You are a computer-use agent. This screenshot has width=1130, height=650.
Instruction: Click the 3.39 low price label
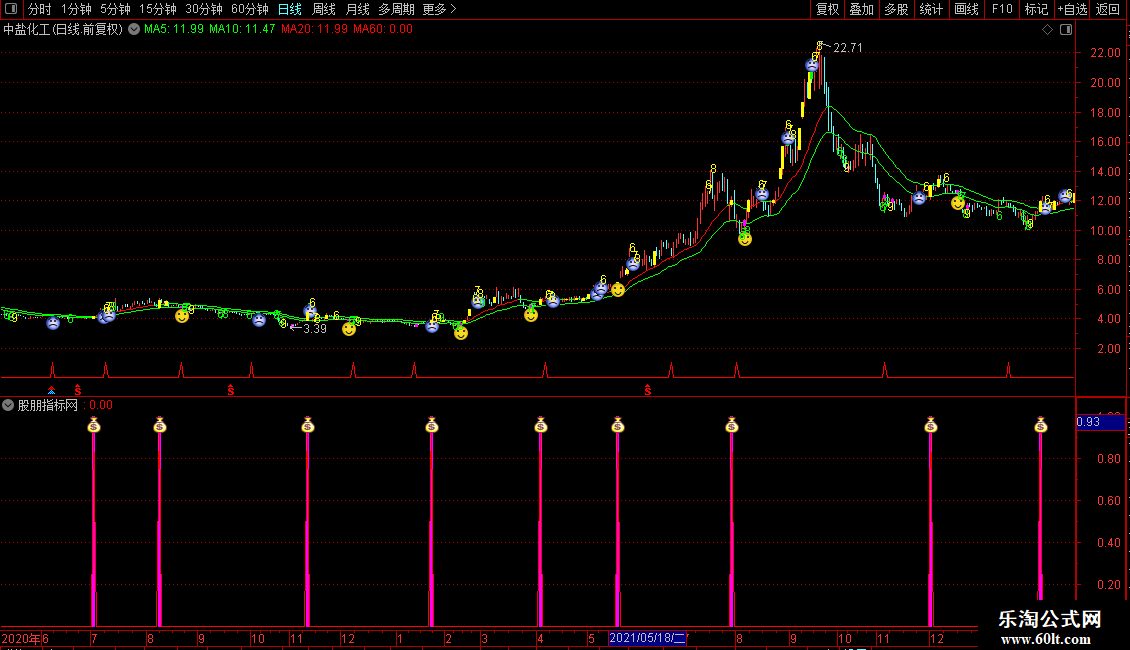(x=315, y=329)
